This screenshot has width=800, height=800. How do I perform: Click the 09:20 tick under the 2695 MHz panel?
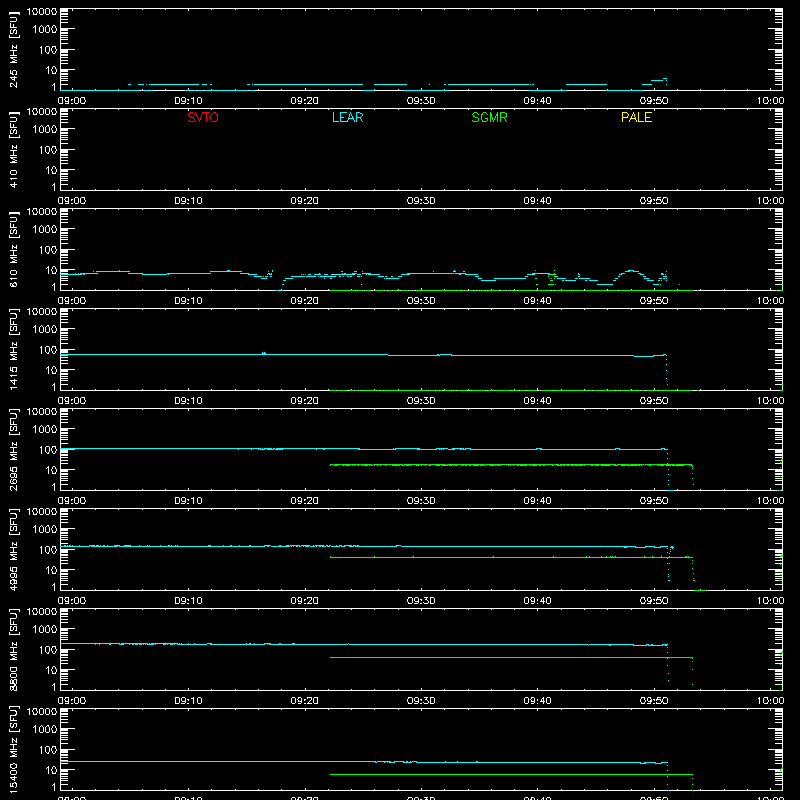coord(305,501)
